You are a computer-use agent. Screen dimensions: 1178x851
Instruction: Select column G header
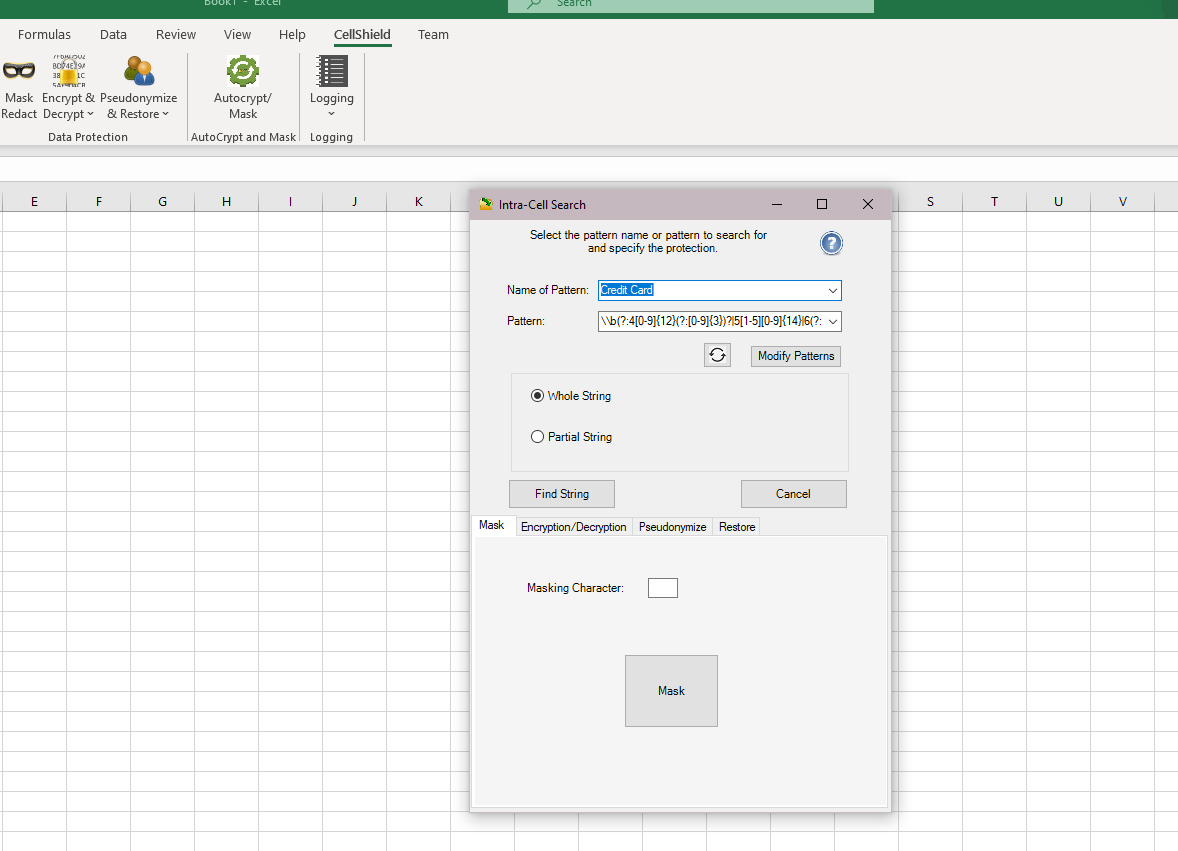click(162, 201)
